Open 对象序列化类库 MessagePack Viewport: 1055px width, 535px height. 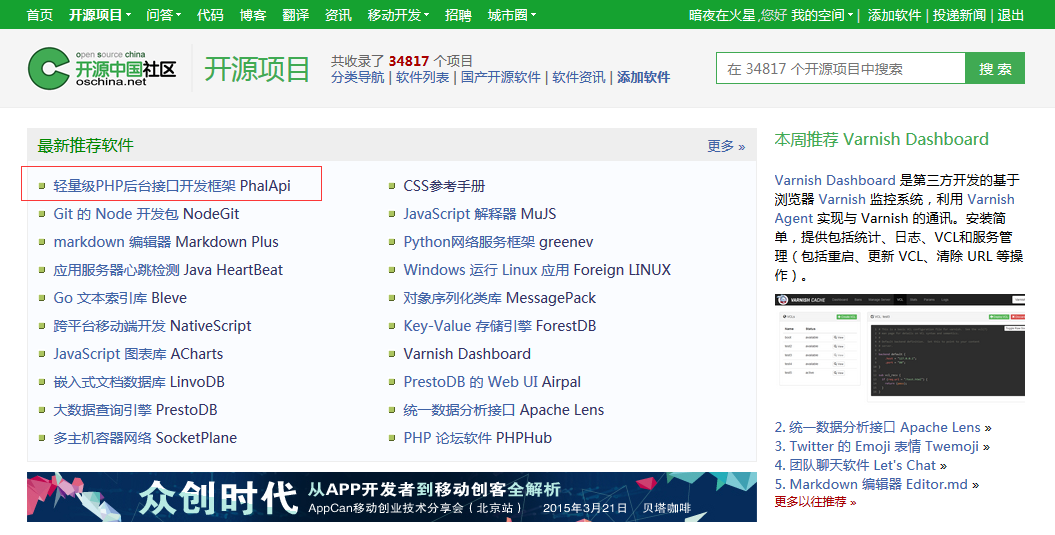500,298
